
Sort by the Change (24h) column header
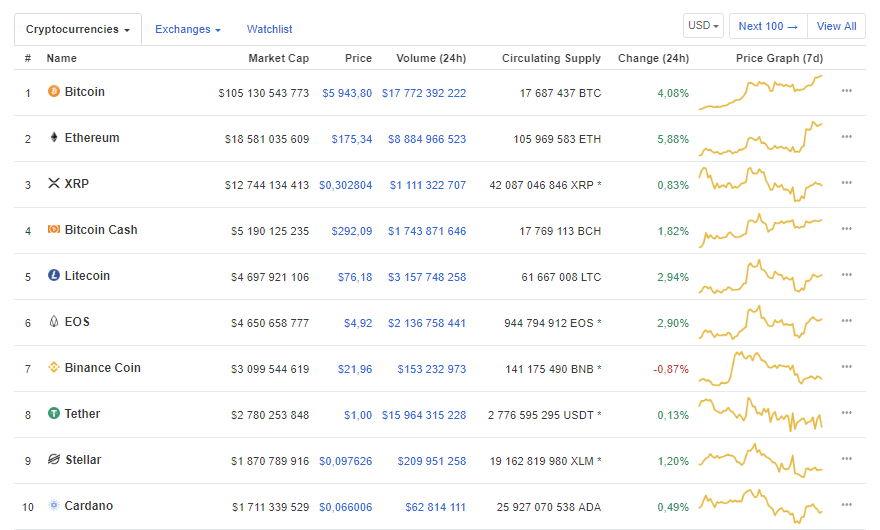click(x=653, y=58)
